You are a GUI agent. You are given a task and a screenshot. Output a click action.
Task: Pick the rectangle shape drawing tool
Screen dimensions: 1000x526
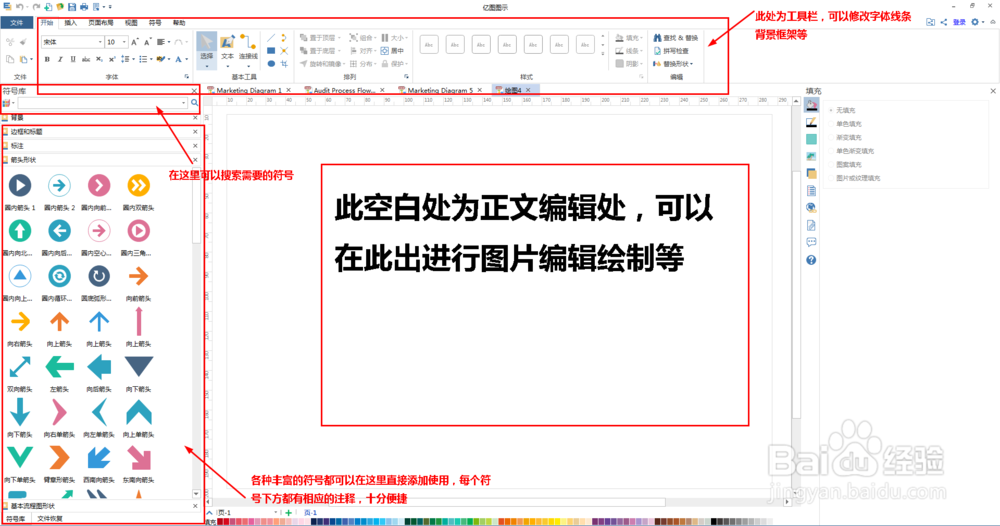(271, 50)
